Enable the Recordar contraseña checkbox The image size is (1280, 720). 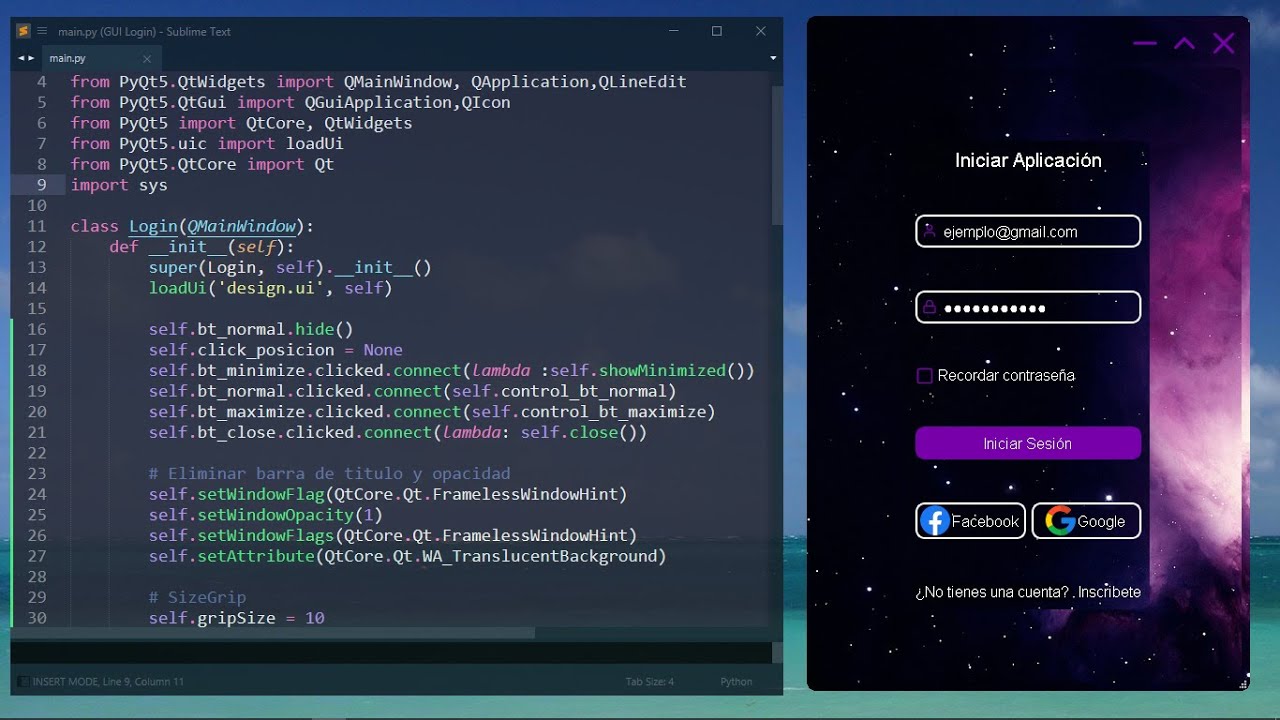[x=925, y=376]
